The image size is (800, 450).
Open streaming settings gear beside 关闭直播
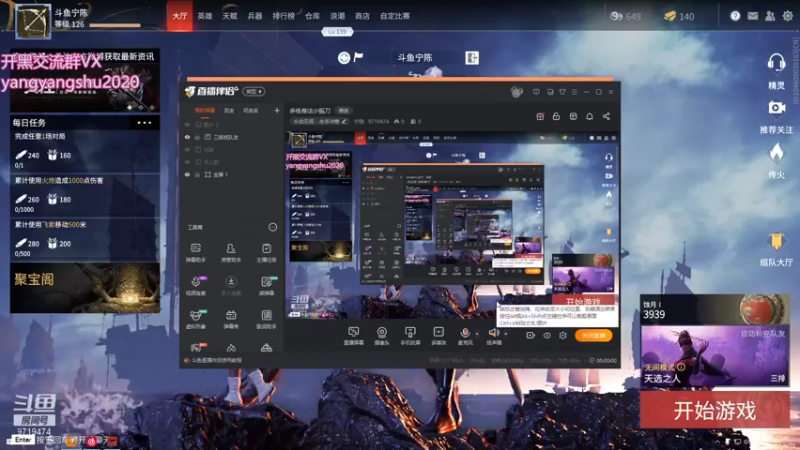563,335
